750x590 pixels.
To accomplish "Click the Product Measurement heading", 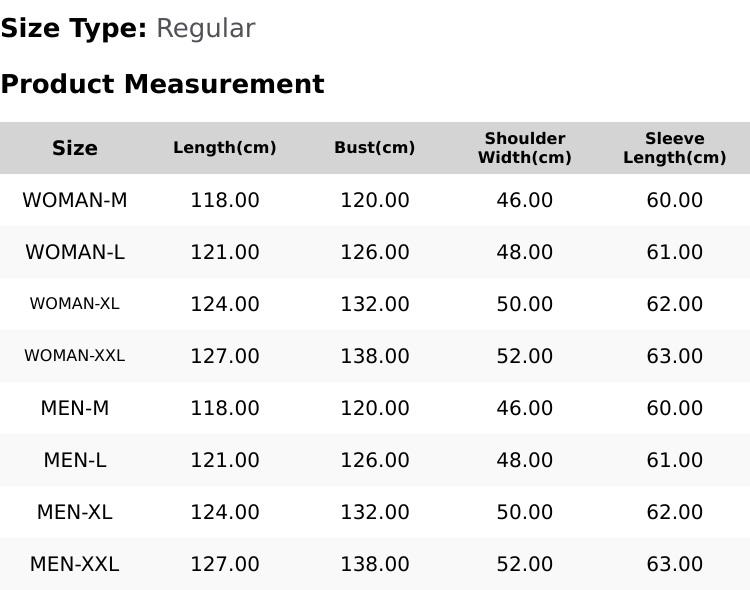I will click(163, 84).
